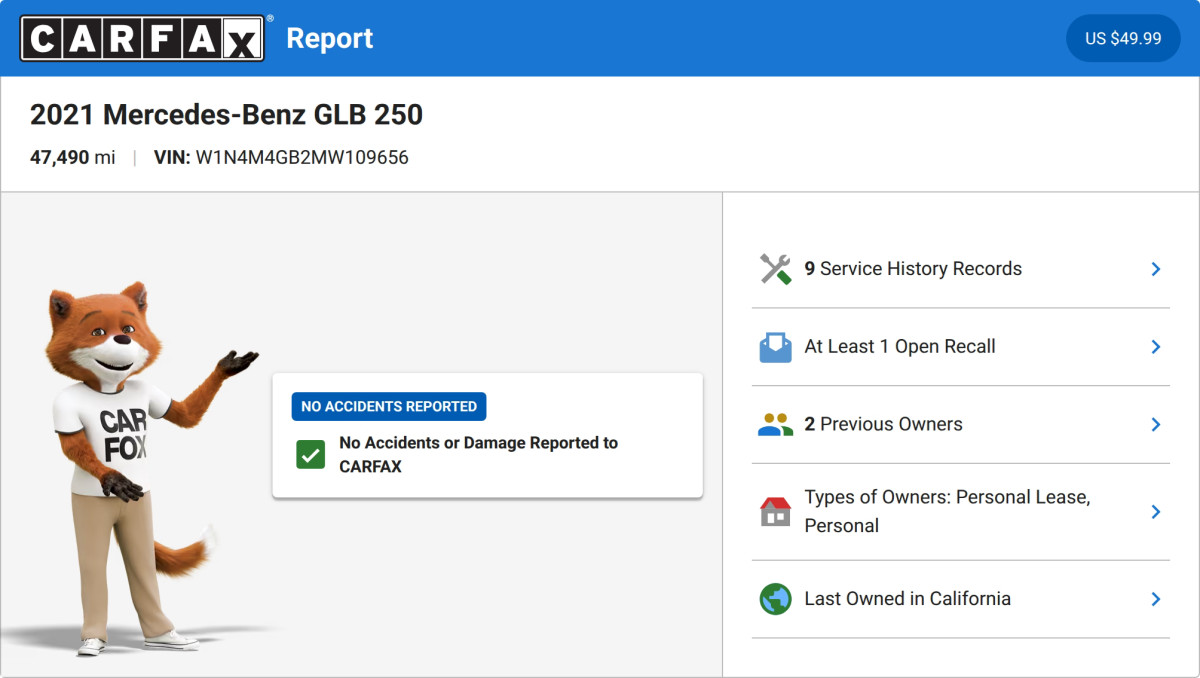Click the wrench service history icon
1200x678 pixels.
tap(775, 269)
